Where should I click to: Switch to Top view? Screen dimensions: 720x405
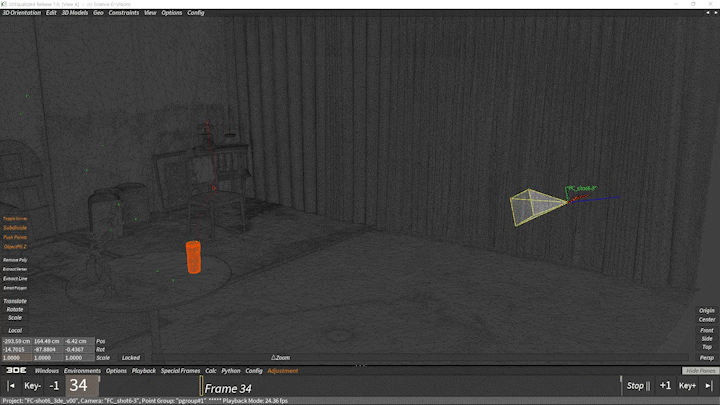pos(707,347)
